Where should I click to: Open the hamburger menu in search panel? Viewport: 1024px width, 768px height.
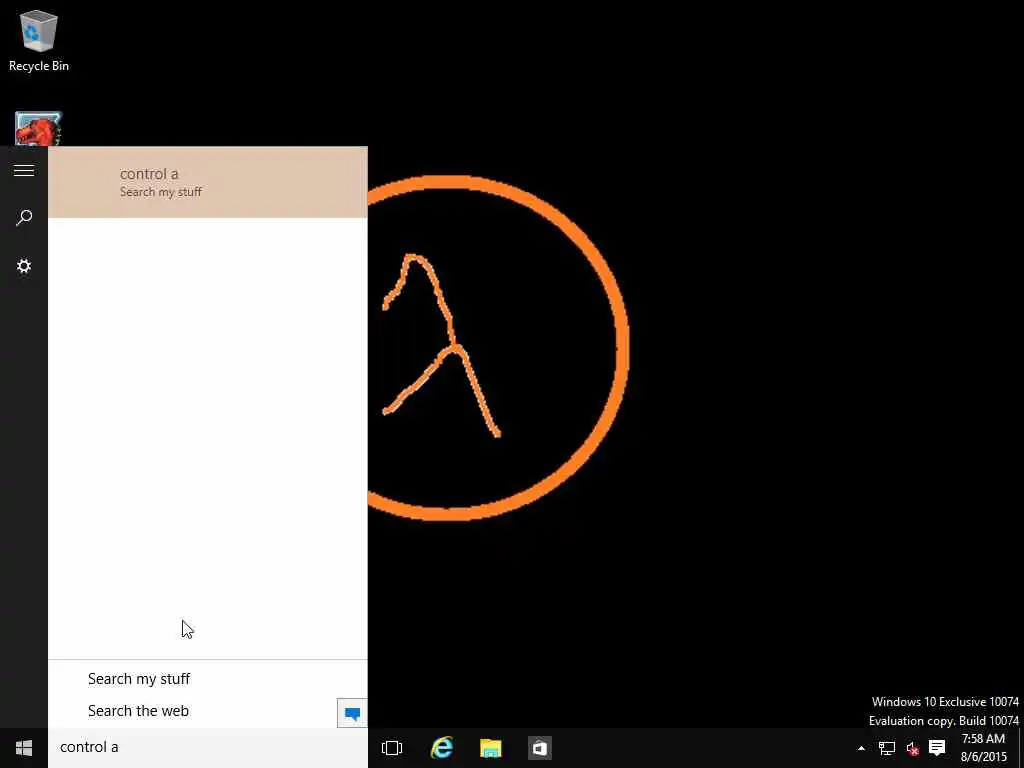click(24, 170)
